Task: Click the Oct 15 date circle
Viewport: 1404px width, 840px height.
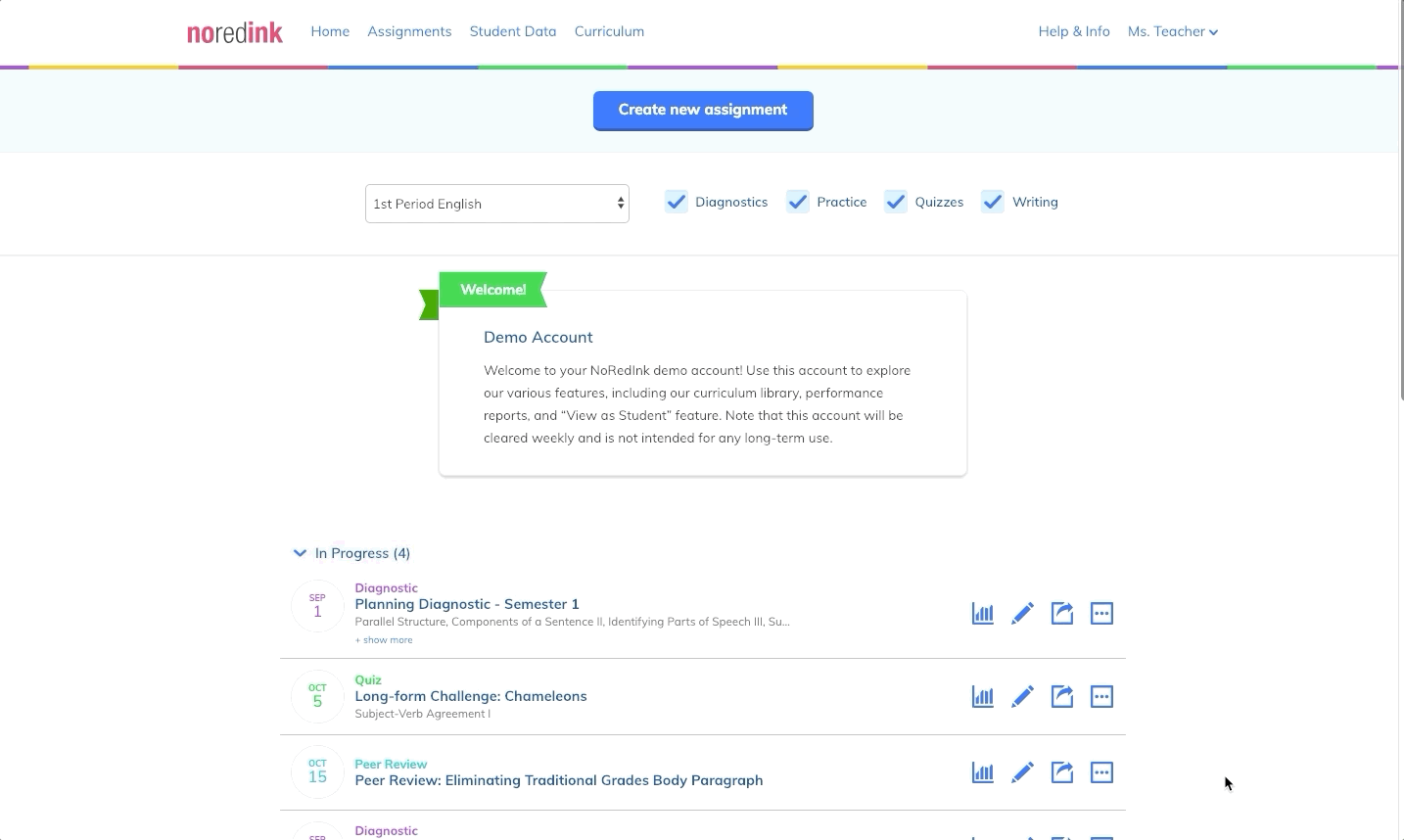Action: tap(317, 771)
